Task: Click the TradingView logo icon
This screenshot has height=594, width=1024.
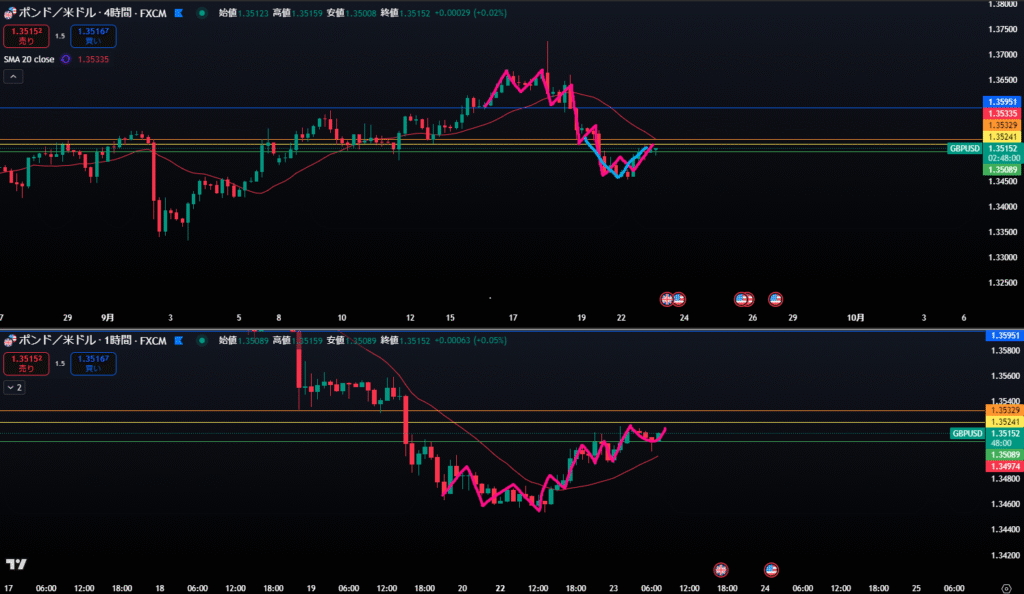Action: (16, 565)
